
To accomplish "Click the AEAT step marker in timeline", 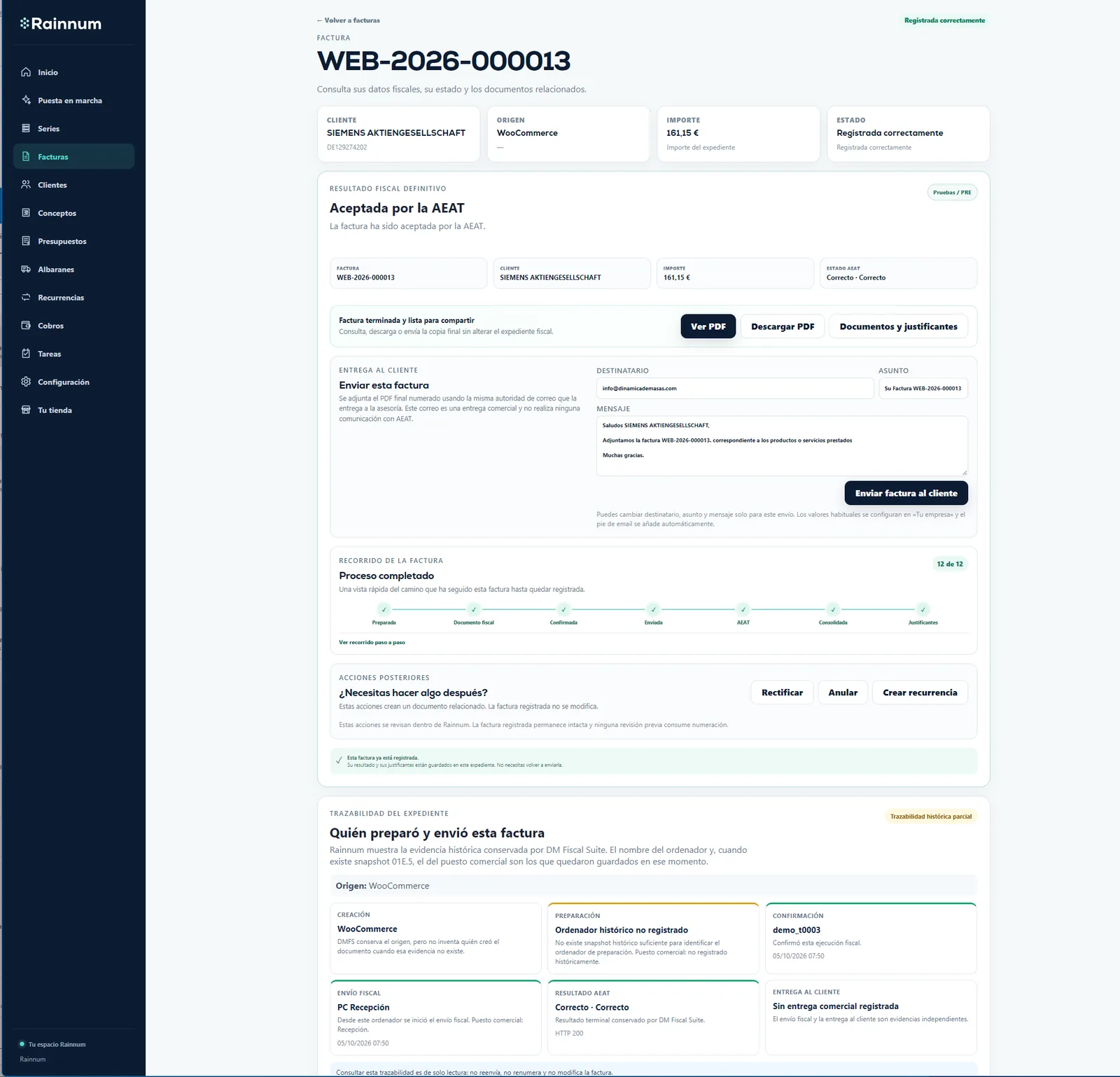I will click(x=743, y=609).
